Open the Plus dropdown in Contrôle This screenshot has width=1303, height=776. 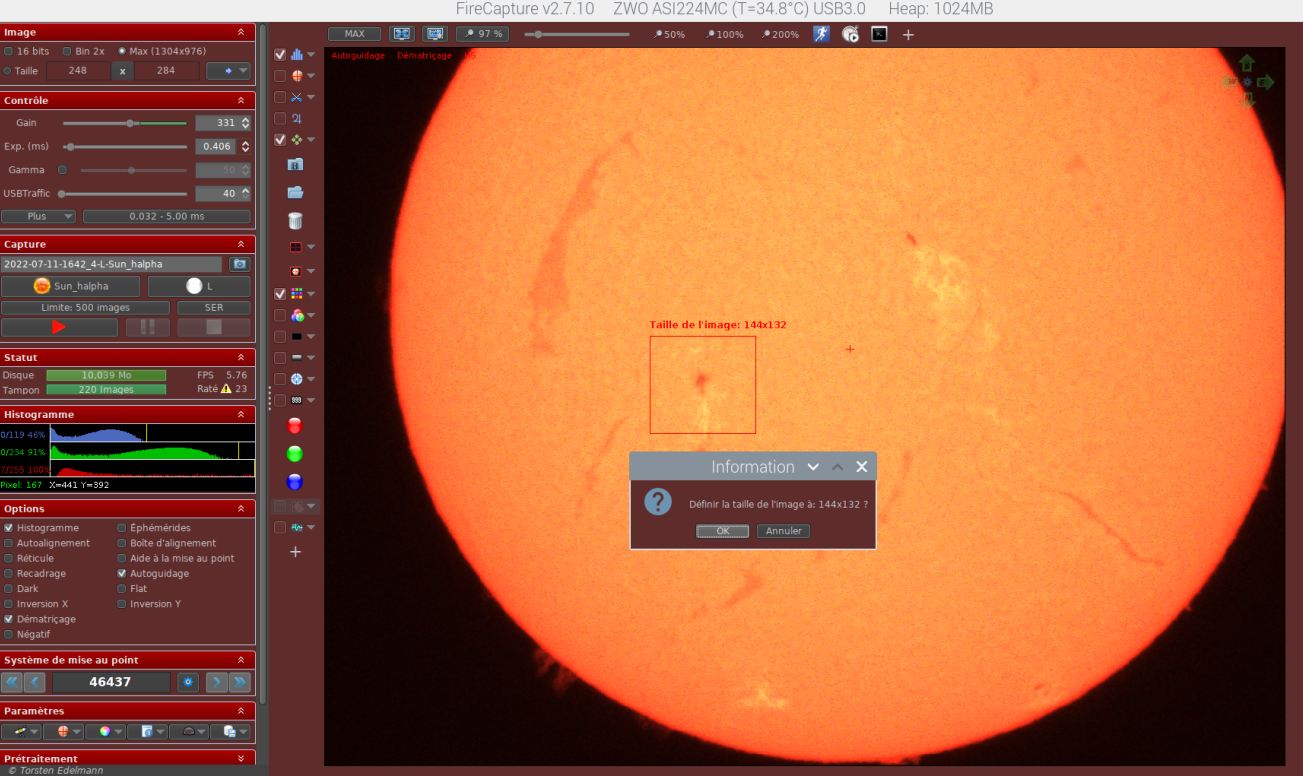pyautogui.click(x=38, y=216)
